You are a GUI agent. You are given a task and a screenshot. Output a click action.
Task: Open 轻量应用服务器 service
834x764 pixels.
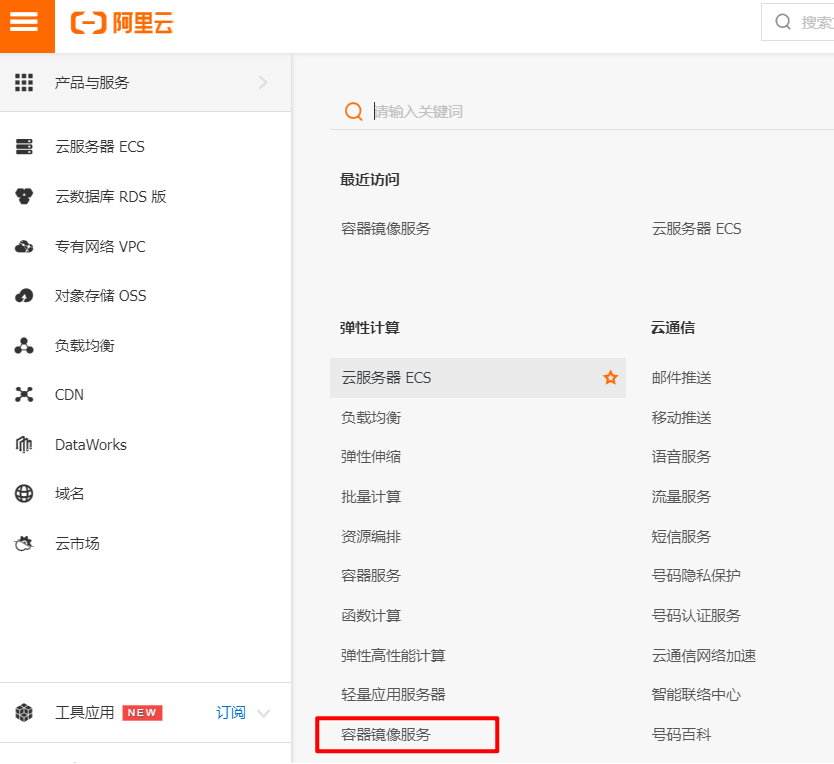393,694
